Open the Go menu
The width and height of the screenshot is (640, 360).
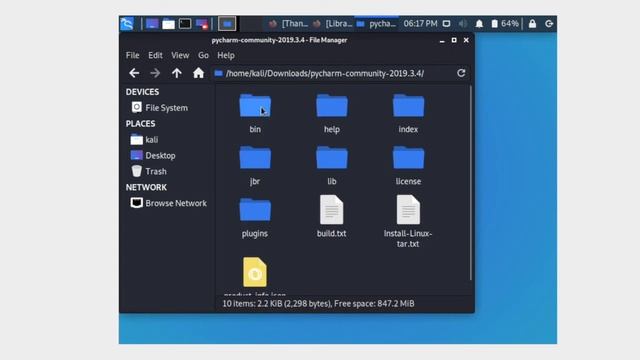[203, 55]
